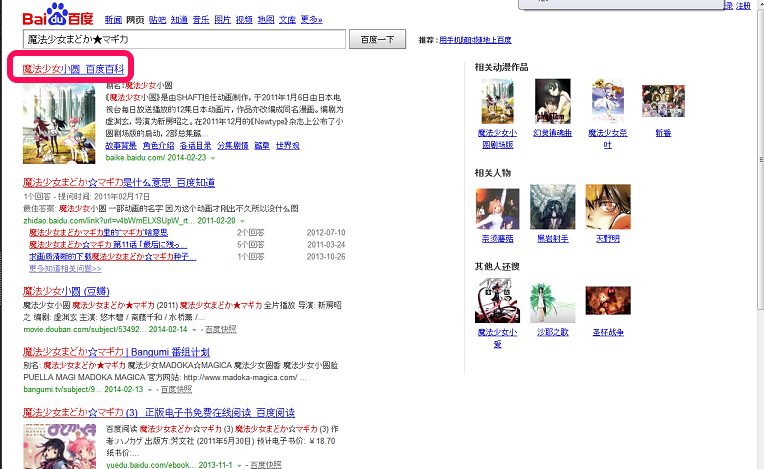Viewport: 764px width, 469px height.
Task: Open the 圣杯战争 text link
Action: tap(608, 332)
